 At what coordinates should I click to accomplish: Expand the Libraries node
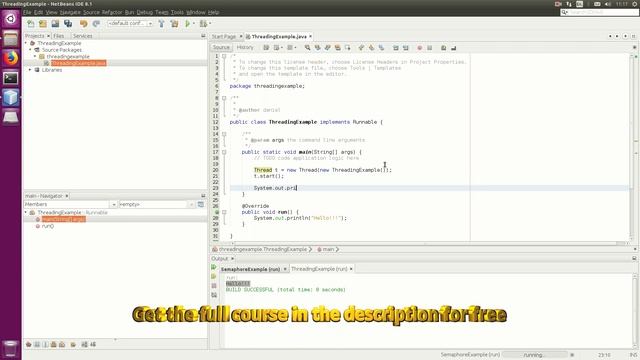click(x=30, y=70)
